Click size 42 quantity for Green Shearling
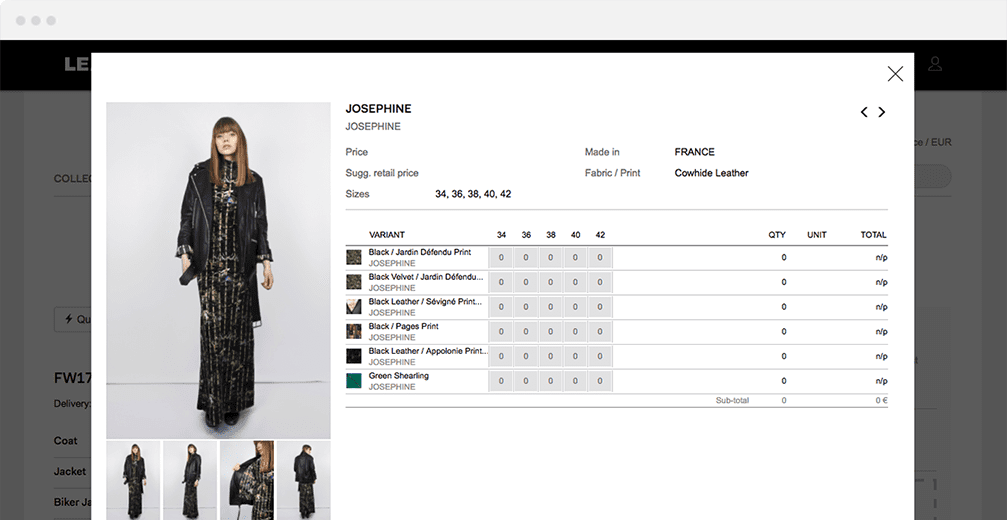1007x520 pixels. tap(600, 381)
